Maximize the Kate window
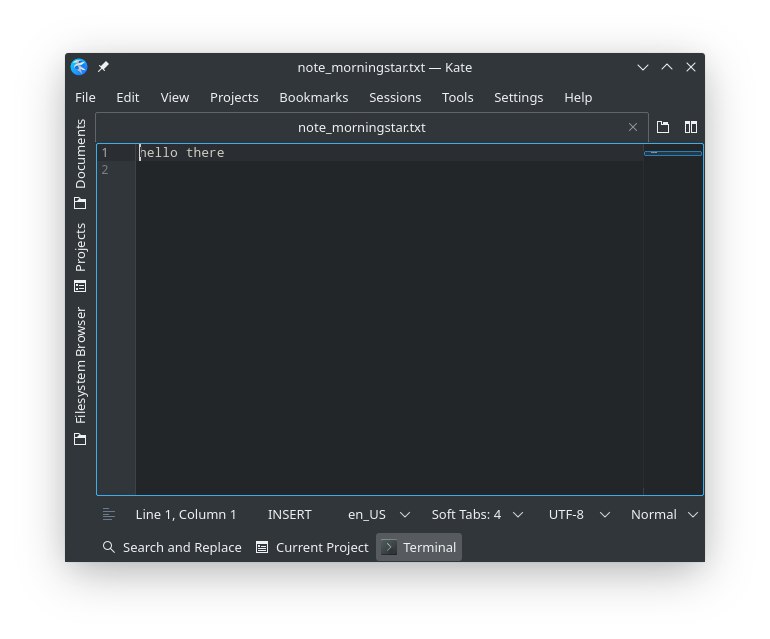The height and width of the screenshot is (639, 770). (666, 67)
